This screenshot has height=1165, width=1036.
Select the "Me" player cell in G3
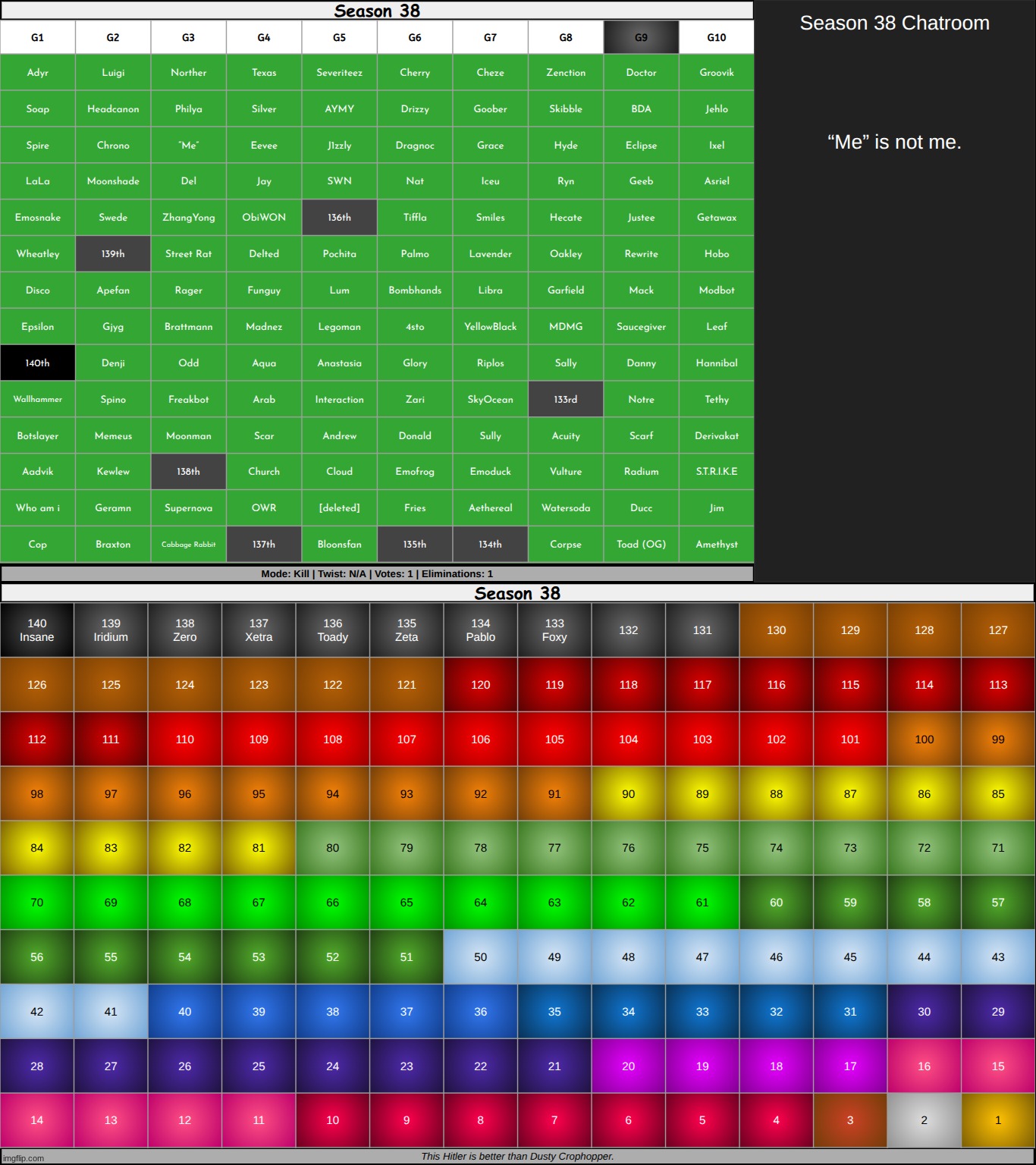(188, 145)
